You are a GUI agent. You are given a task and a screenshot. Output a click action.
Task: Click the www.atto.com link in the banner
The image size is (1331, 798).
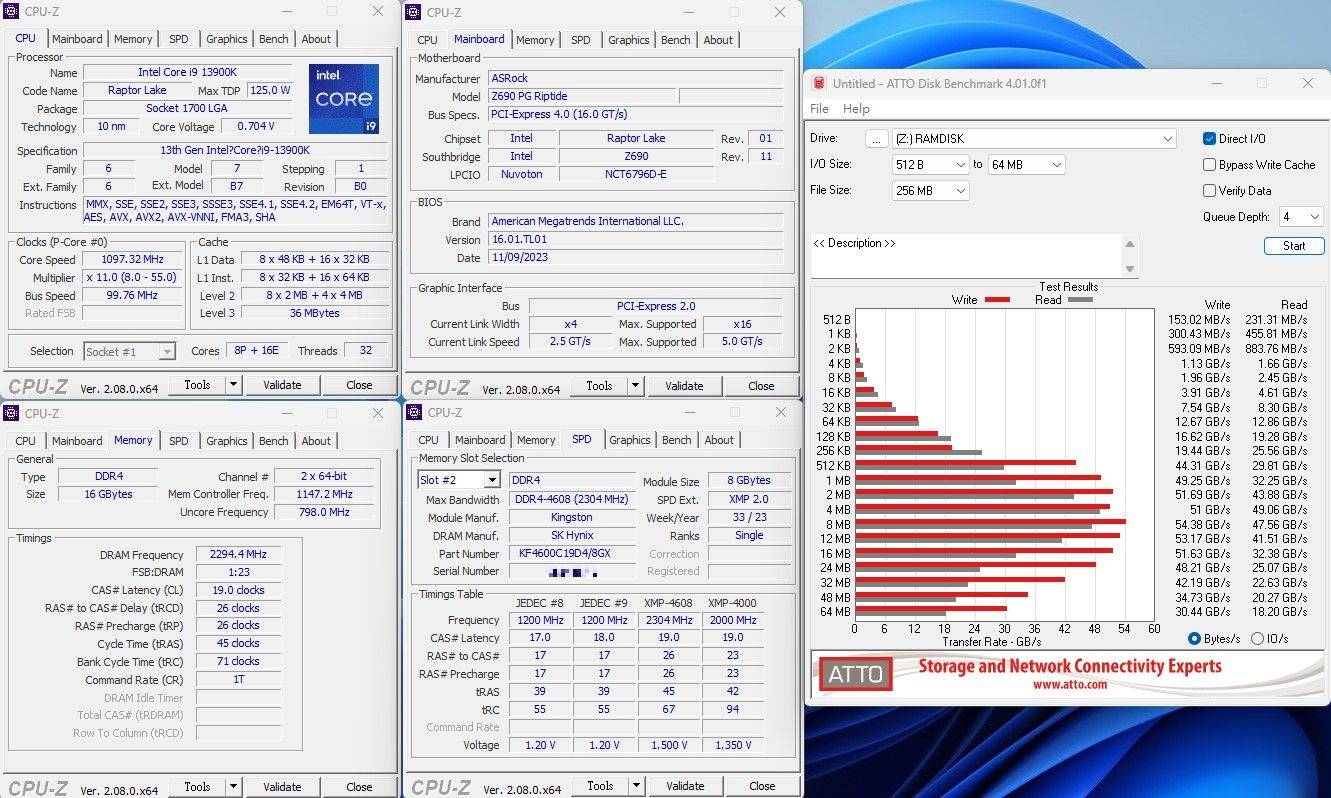[1069, 685]
